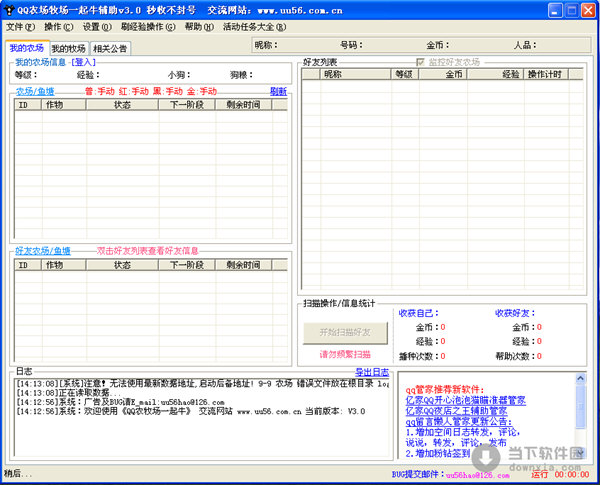Image resolution: width=600 pixels, height=485 pixels.
Task: Click the 请勿频繁扫描 warning text
Action: [x=345, y=354]
